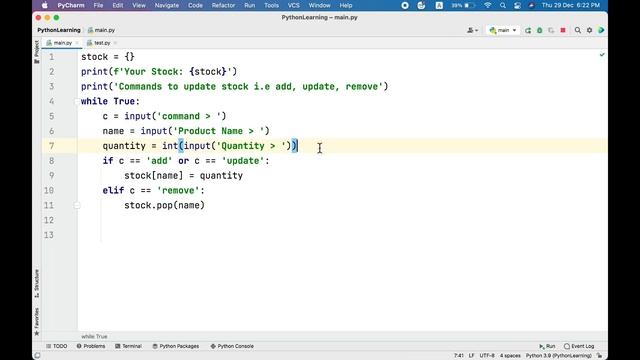Viewport: 640px width, 360px height.
Task: Click the Run with Coverage icon
Action: coord(551,30)
